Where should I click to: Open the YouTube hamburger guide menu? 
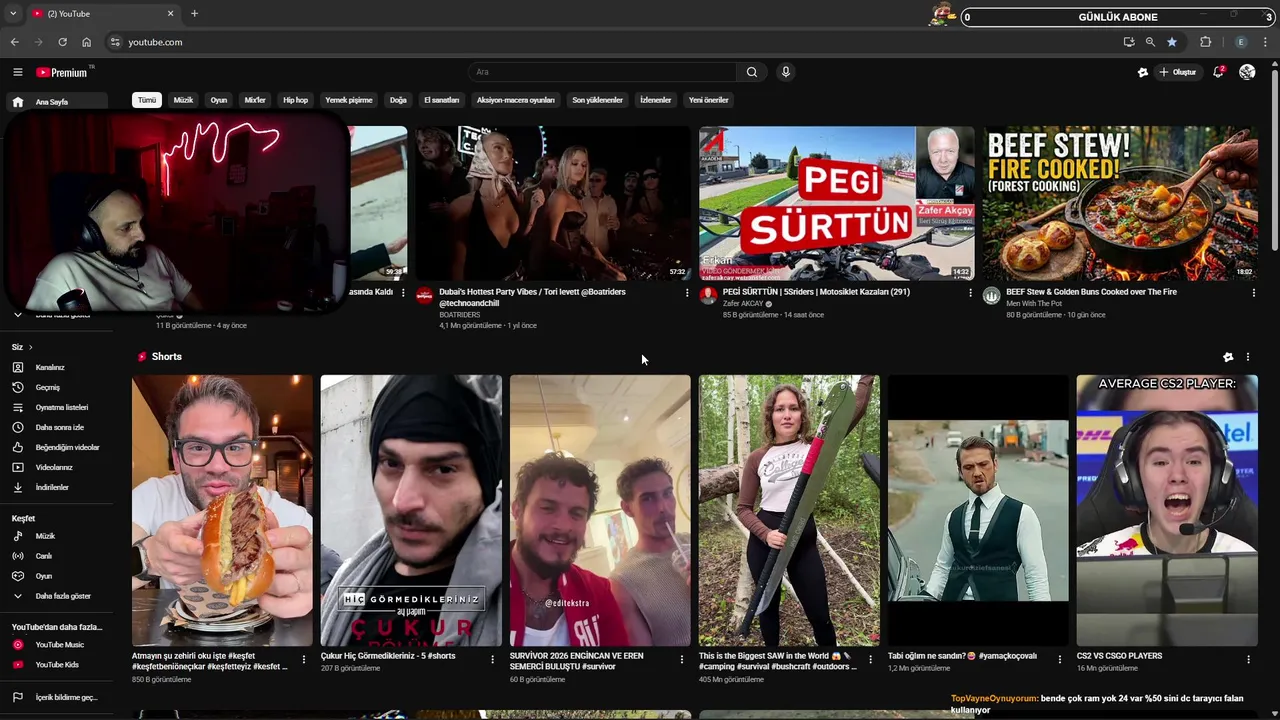pos(17,72)
